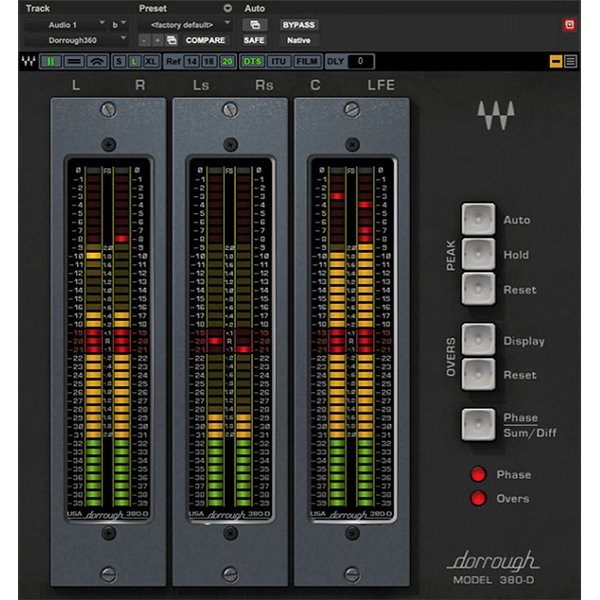This screenshot has width=600, height=600.
Task: Toggle the SAFE automation button
Action: 254,40
